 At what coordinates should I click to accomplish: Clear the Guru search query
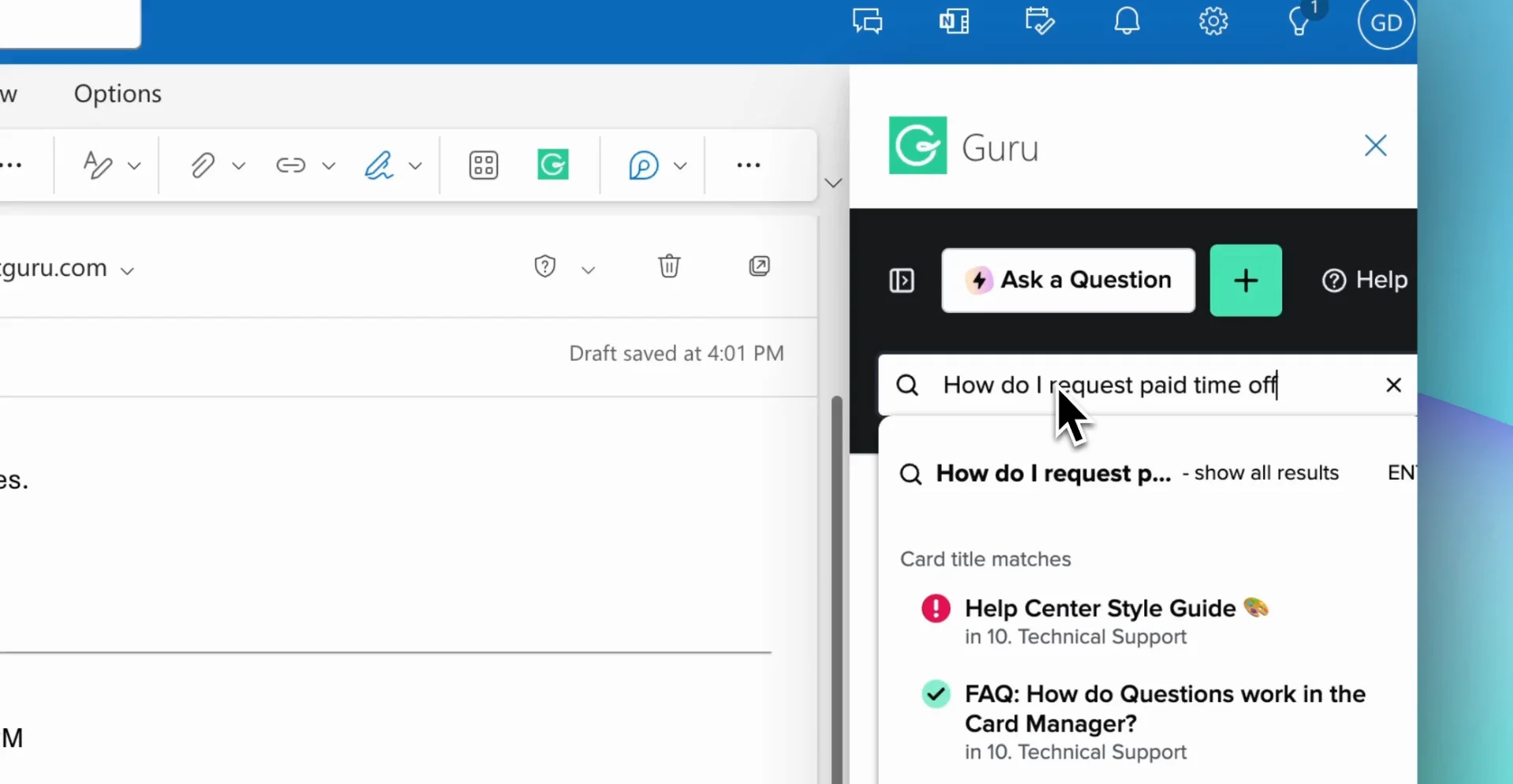[1393, 385]
